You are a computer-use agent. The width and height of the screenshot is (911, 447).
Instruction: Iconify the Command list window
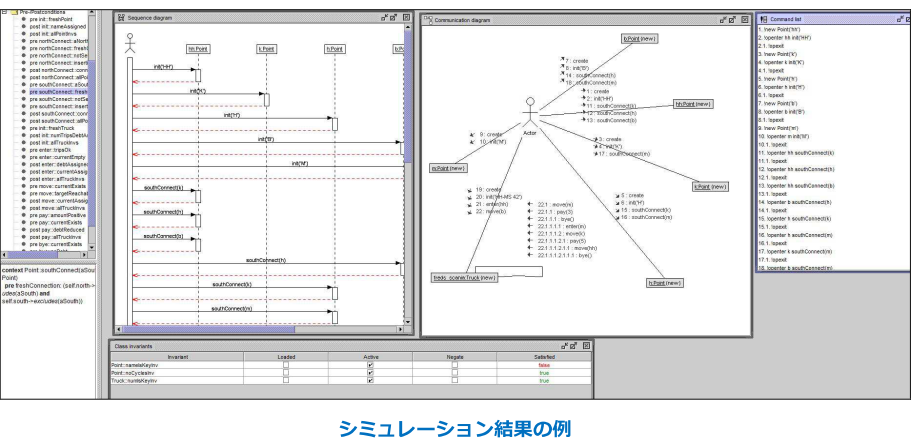[901, 19]
